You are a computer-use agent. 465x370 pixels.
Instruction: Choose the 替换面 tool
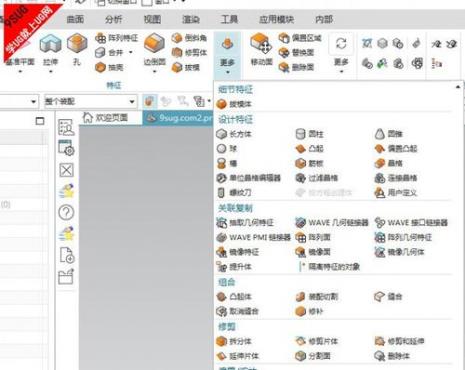click(x=296, y=53)
